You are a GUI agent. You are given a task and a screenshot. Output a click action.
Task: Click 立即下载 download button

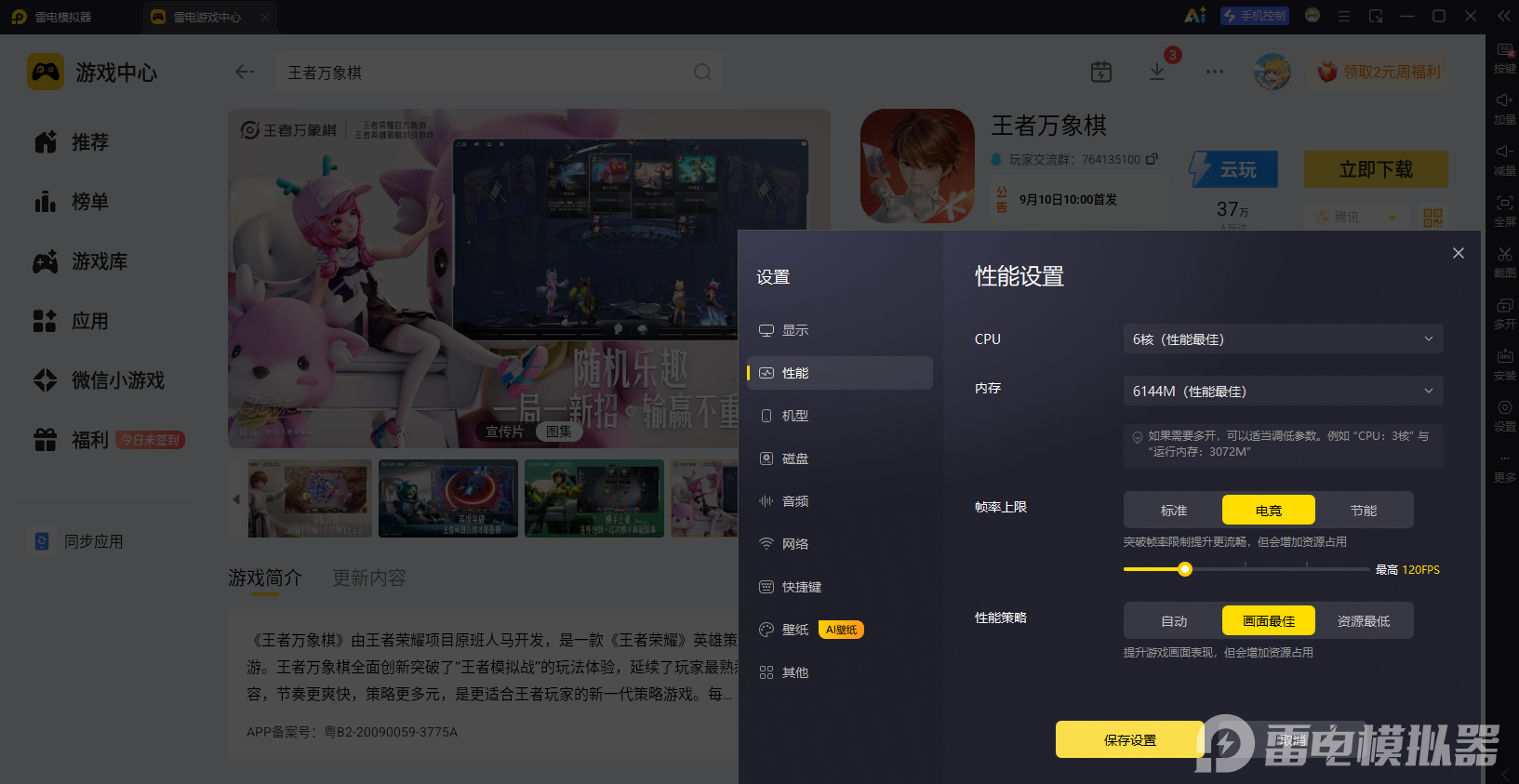pos(1376,169)
